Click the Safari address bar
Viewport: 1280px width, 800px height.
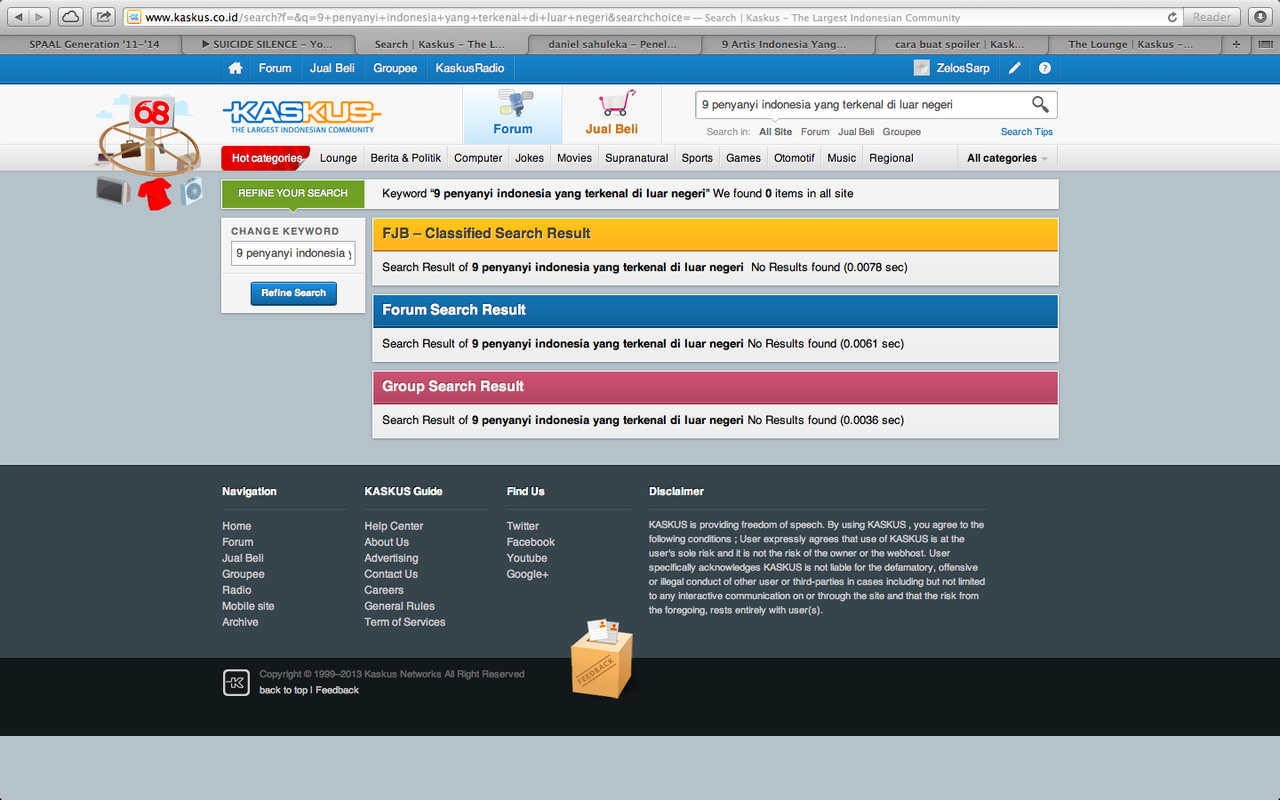(650, 17)
